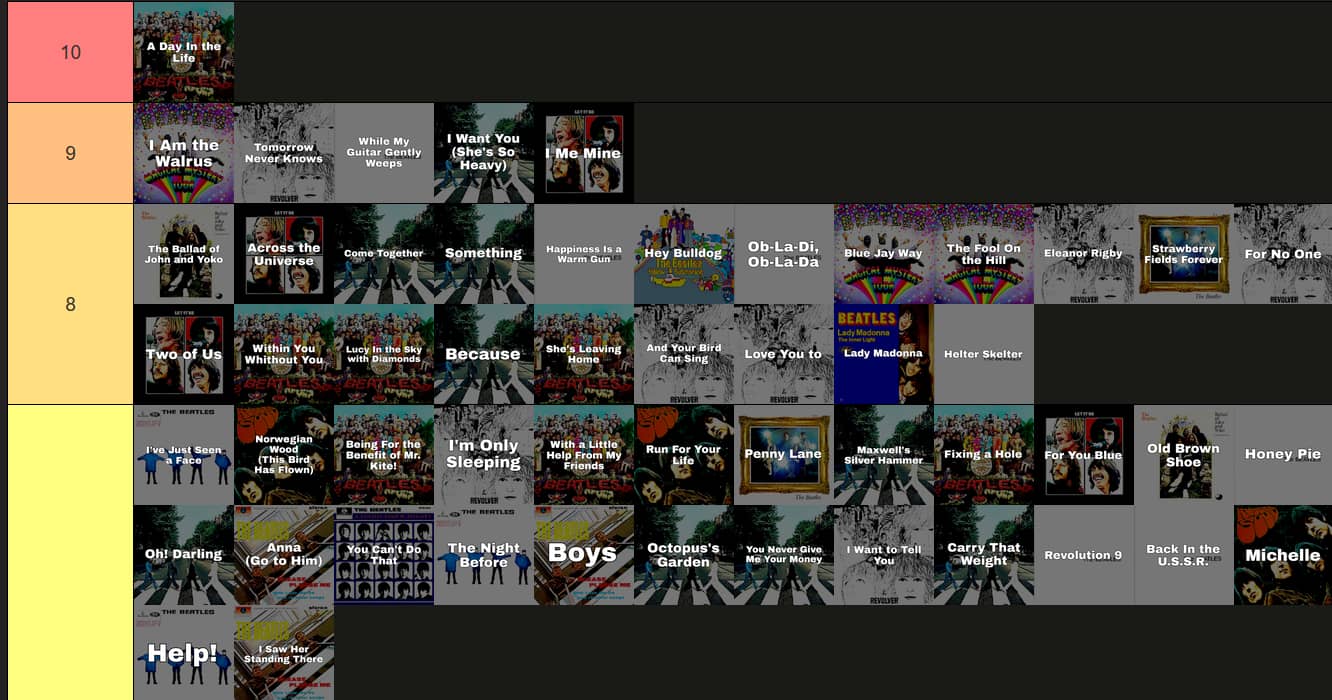Screen dimensions: 1332x700
Task: Click the 'Blue Jay Way' tile
Action: pos(884,254)
